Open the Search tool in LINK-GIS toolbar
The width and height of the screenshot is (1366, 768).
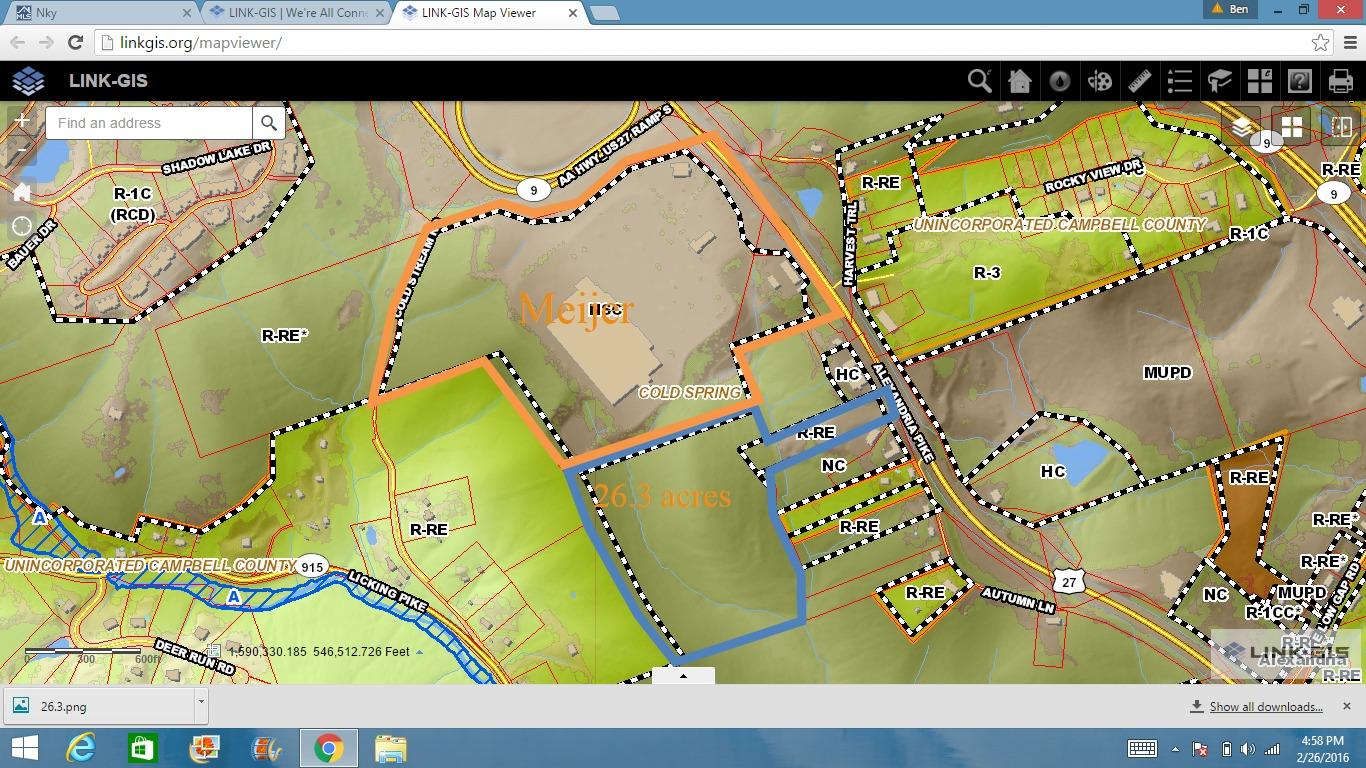tap(980, 81)
